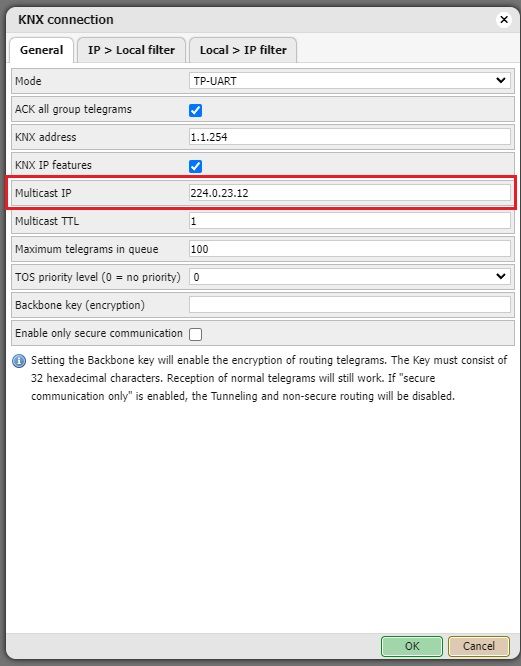The width and height of the screenshot is (521, 666).
Task: Toggle the KNX IP features checkbox
Action: coord(195,166)
